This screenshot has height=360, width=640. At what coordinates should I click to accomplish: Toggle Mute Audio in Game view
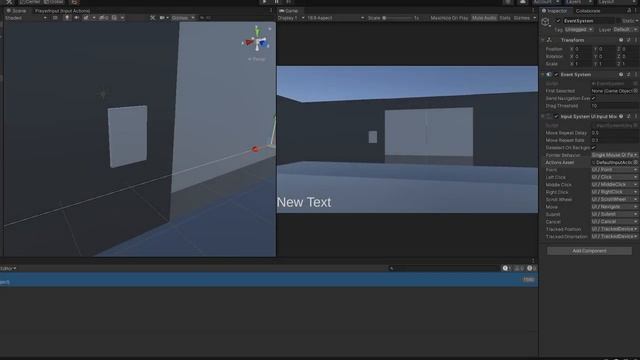pos(484,18)
